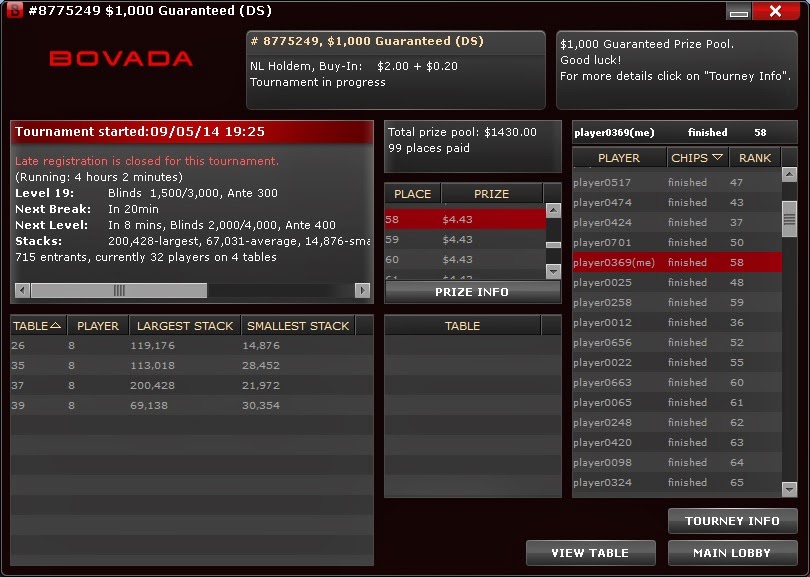The image size is (810, 577).
Task: Select player0098 in player list
Action: 677,462
